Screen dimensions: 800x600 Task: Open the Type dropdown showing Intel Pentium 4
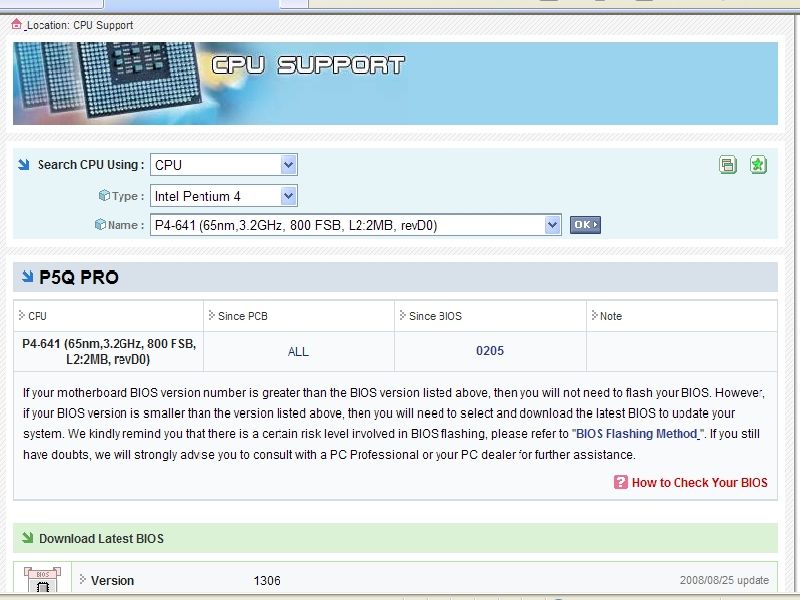point(223,196)
